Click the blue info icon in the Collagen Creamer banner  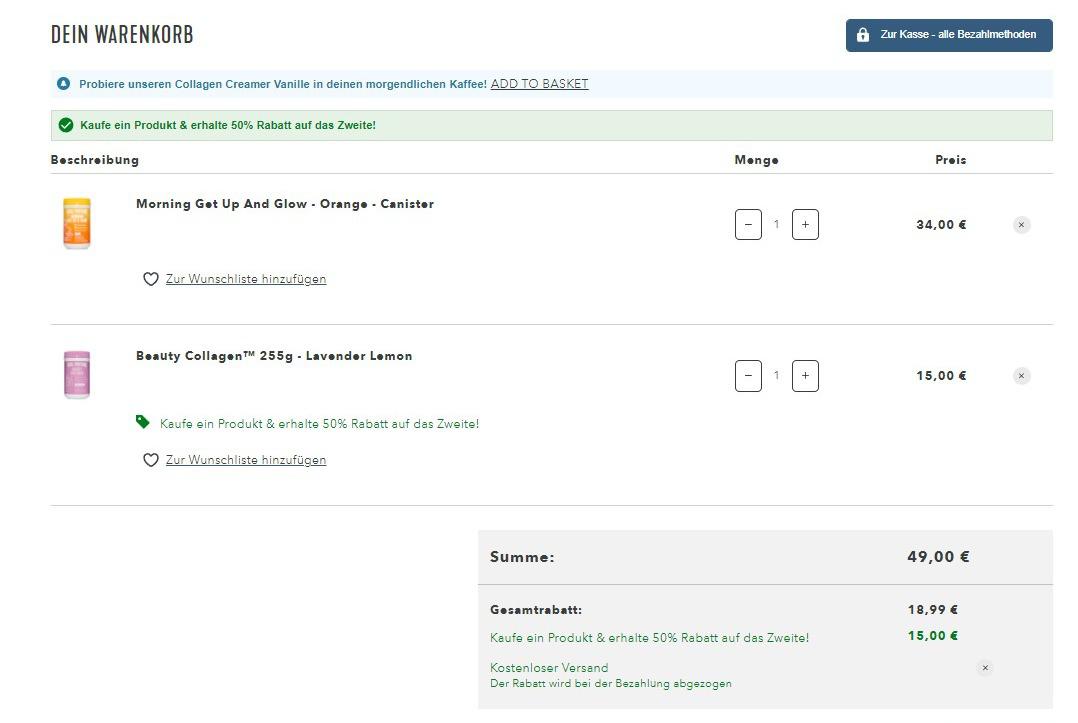tap(64, 84)
